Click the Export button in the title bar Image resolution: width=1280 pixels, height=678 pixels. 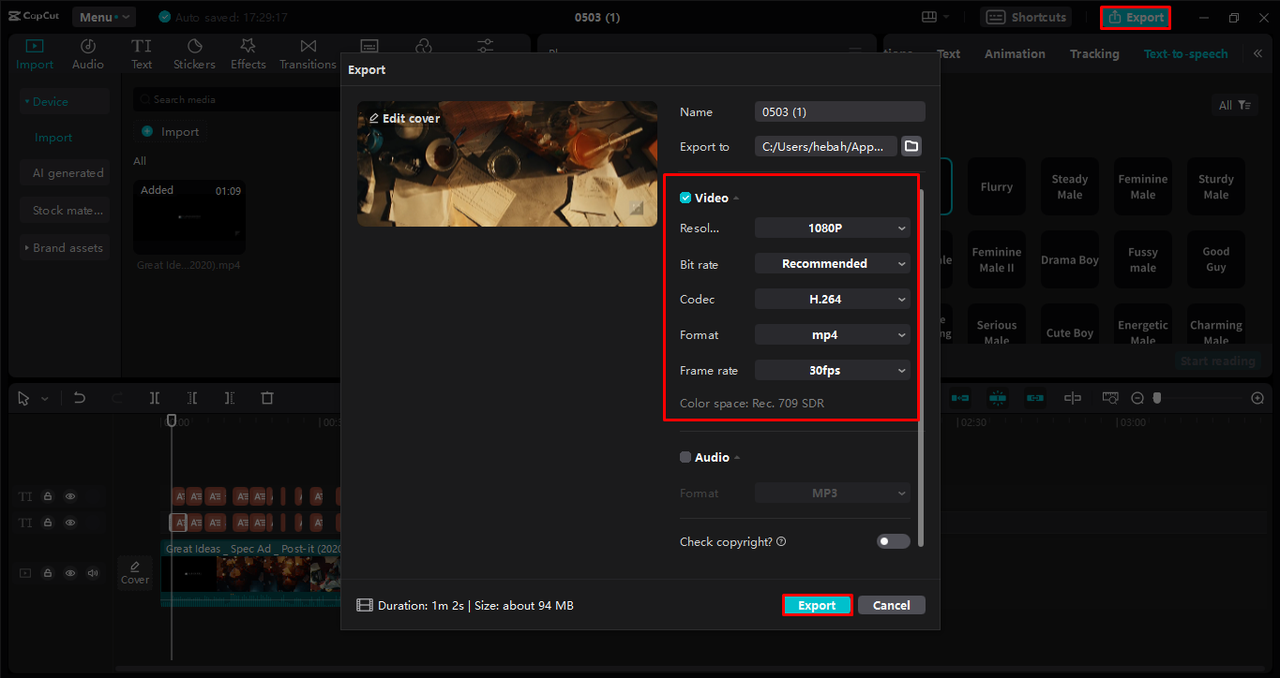coord(1135,17)
